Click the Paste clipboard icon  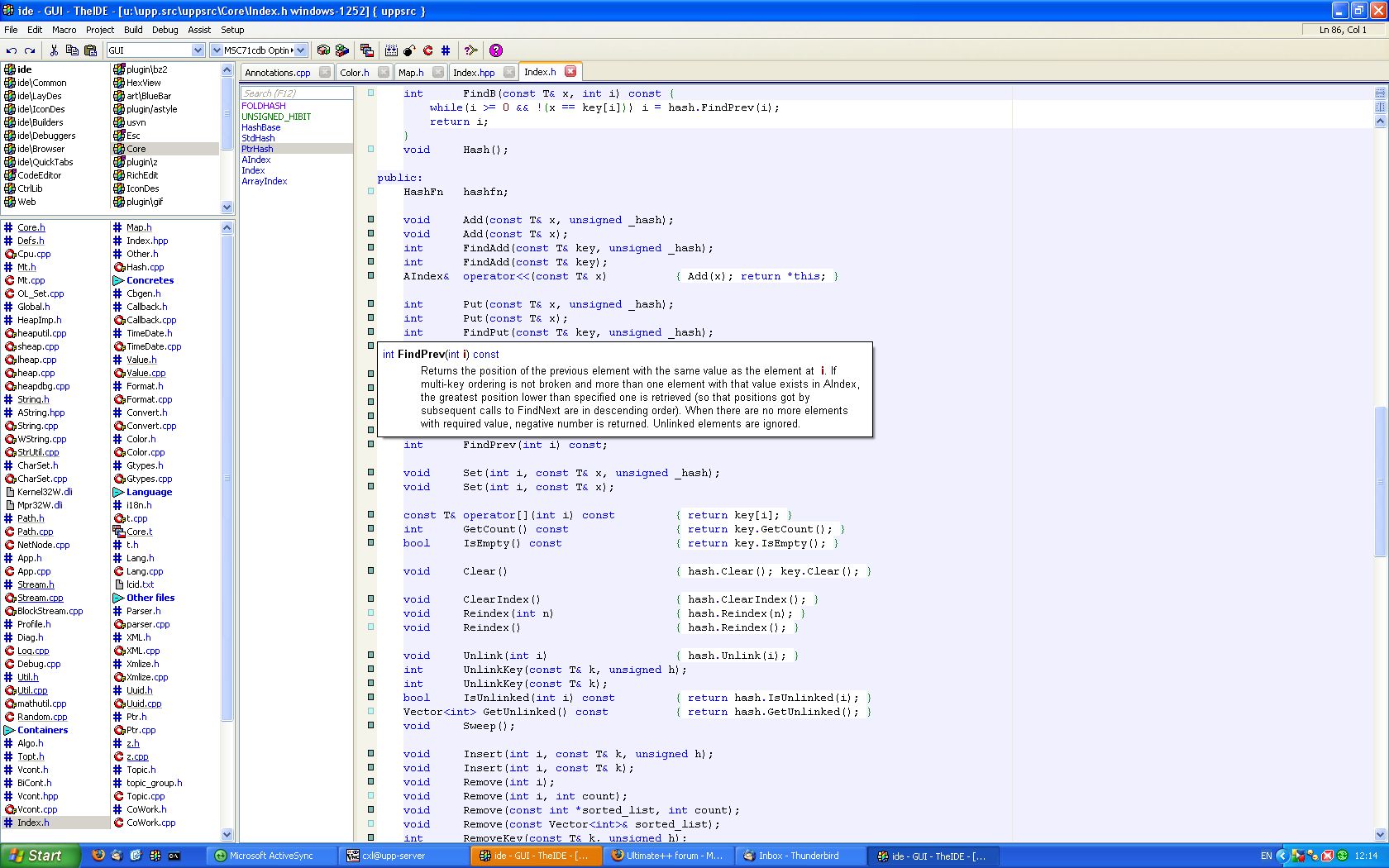tap(91, 50)
